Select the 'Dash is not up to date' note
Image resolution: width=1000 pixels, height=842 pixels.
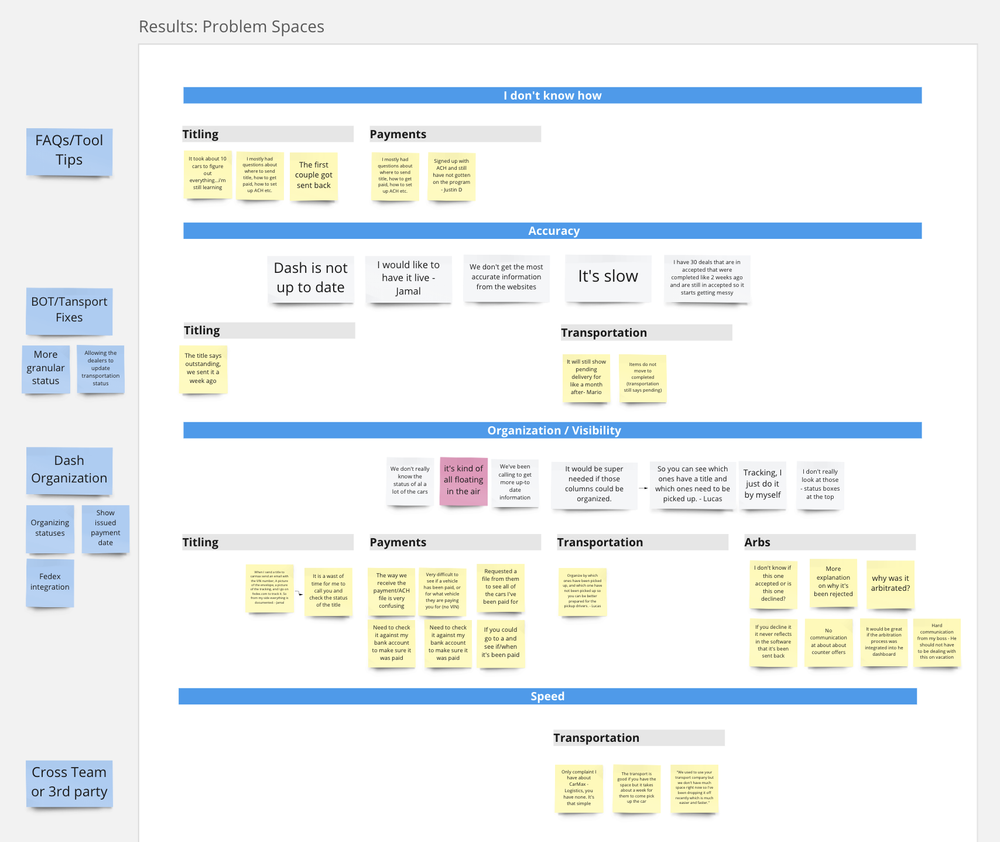click(x=311, y=279)
